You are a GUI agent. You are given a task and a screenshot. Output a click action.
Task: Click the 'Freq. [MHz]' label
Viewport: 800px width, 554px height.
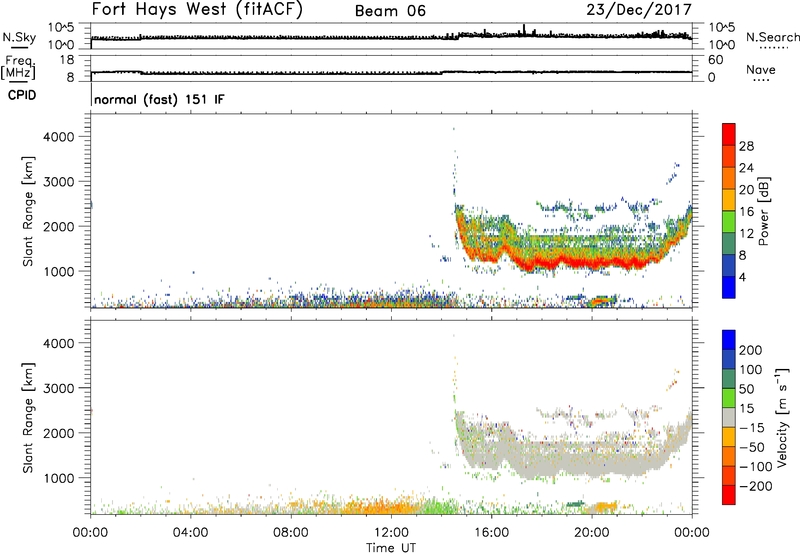tap(19, 67)
